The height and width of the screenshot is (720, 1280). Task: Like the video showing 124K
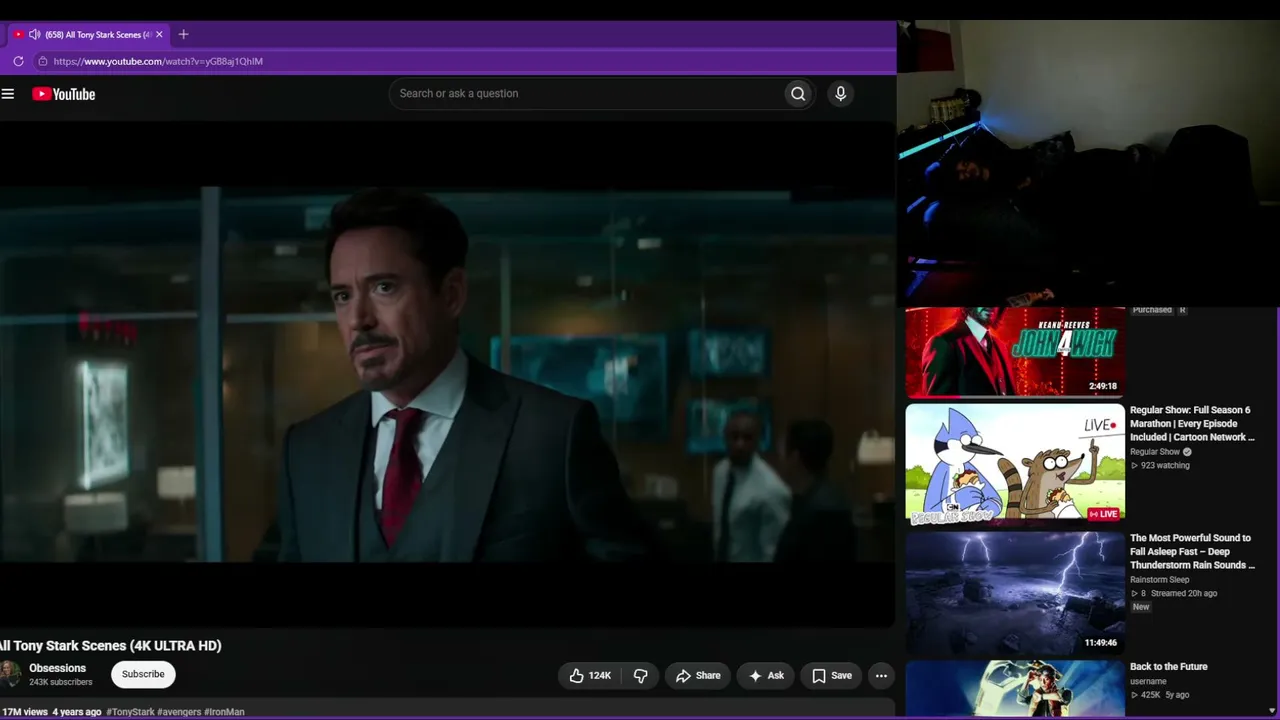[x=590, y=676]
